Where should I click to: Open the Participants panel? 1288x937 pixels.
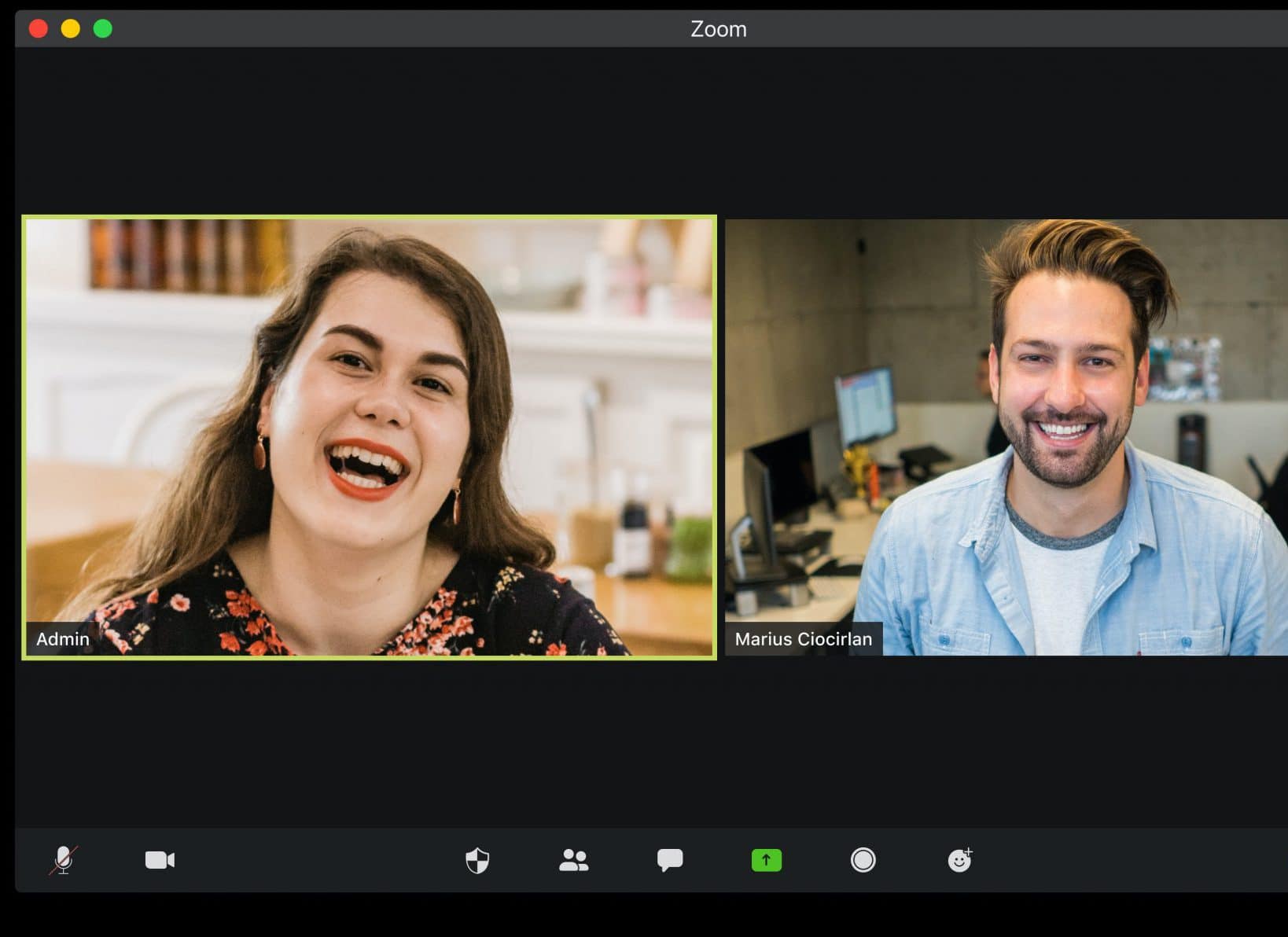pyautogui.click(x=574, y=860)
